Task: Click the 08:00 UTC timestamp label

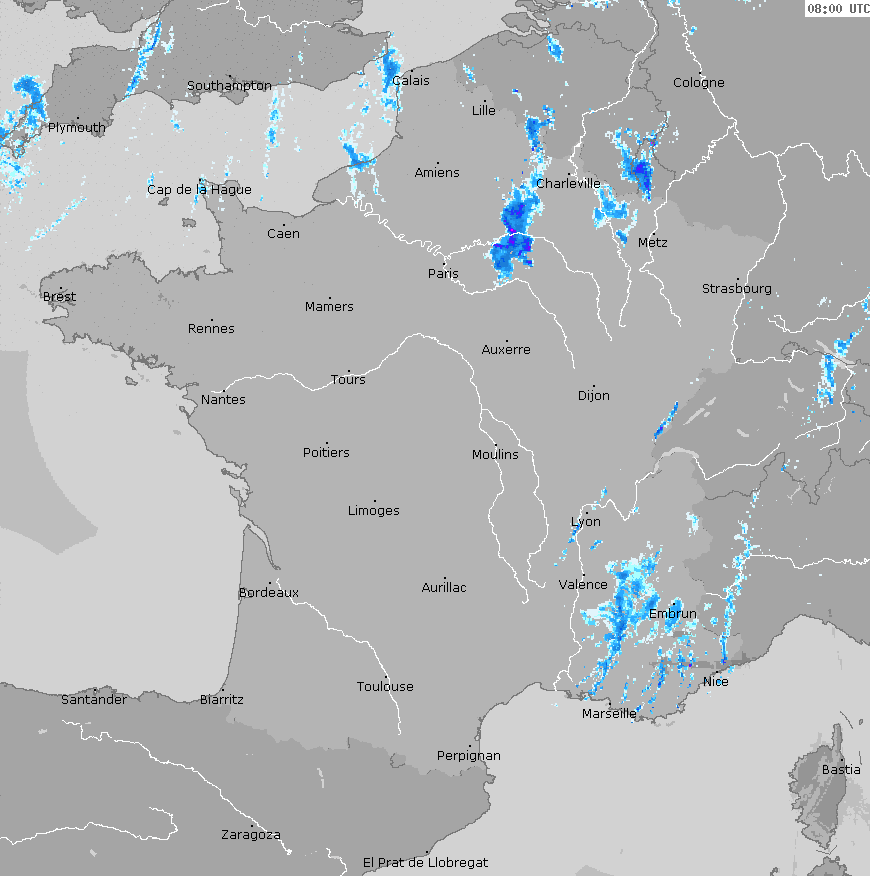Action: point(838,8)
